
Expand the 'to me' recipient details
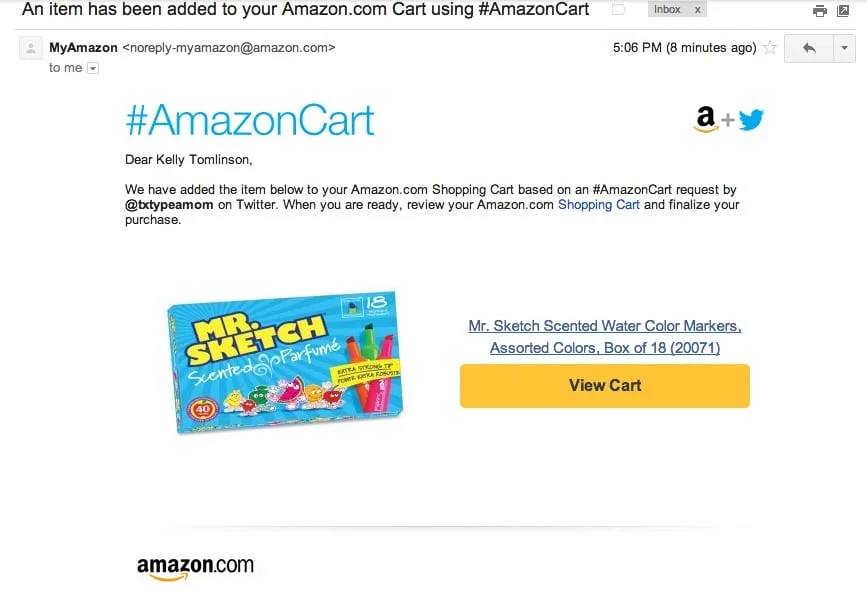[x=91, y=68]
